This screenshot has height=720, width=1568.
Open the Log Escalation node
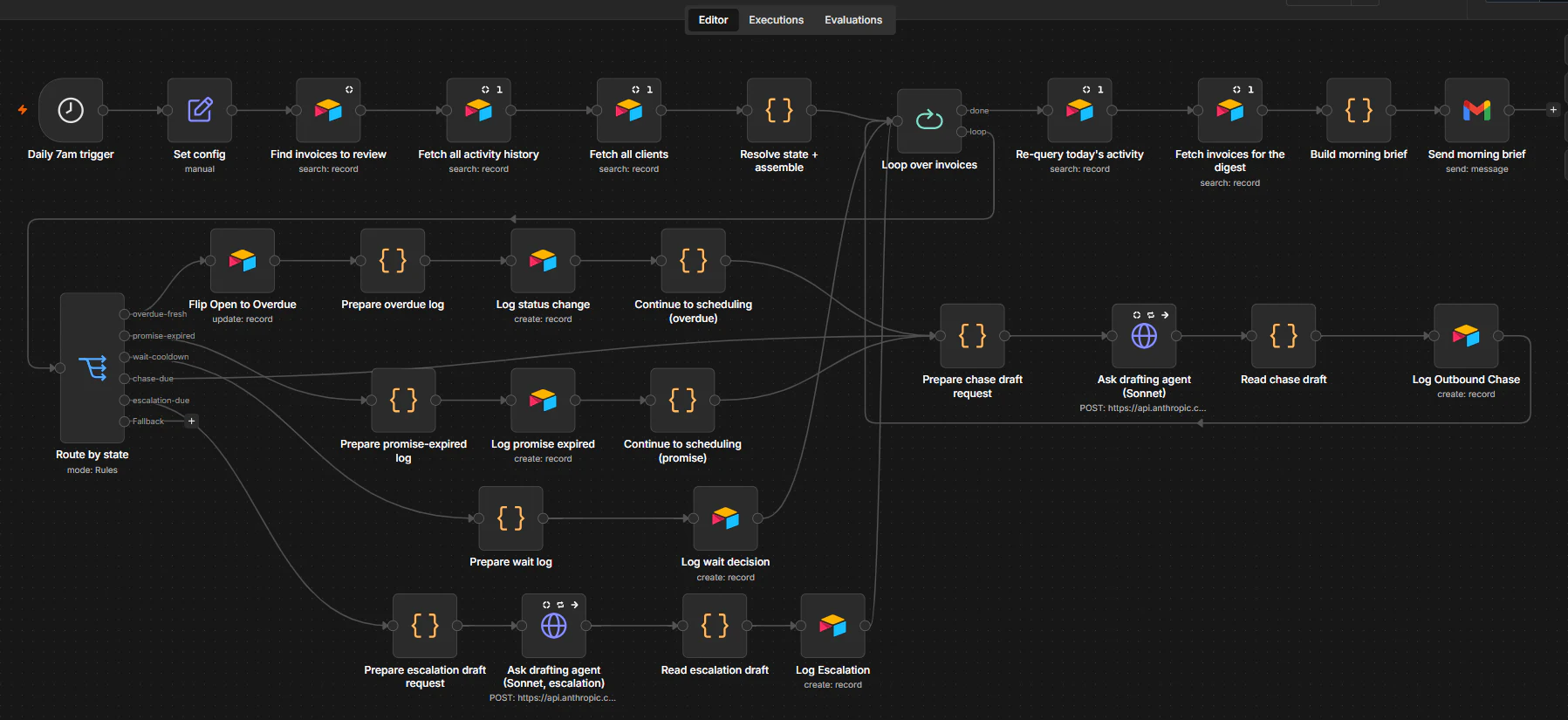(x=832, y=626)
